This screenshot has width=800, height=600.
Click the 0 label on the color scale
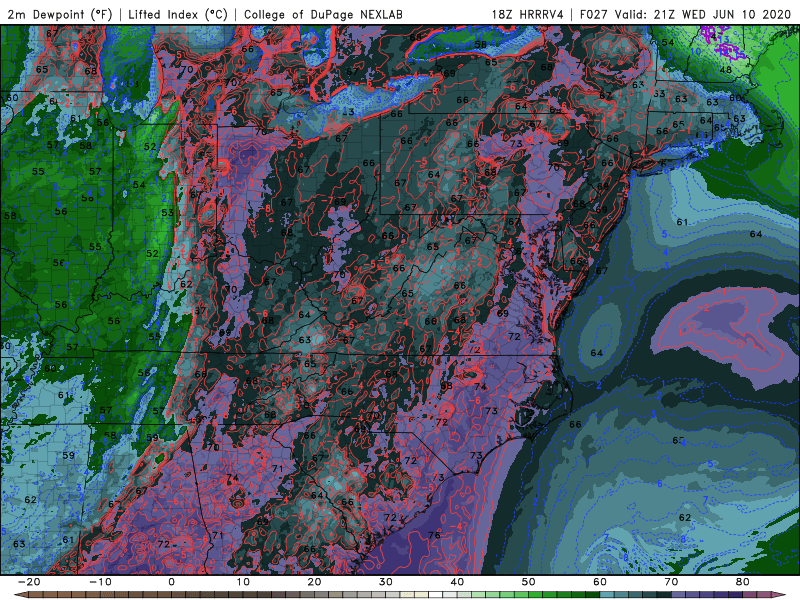[x=171, y=582]
